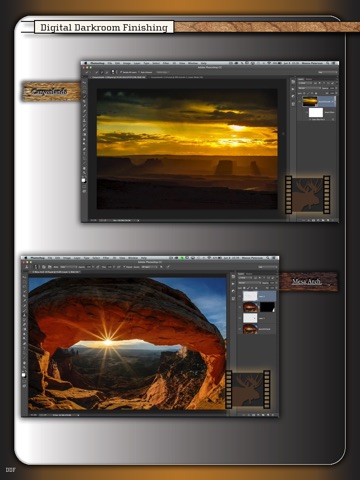Open the Mesa Arch label link
Image resolution: width=360 pixels, height=480 pixels.
(x=307, y=282)
